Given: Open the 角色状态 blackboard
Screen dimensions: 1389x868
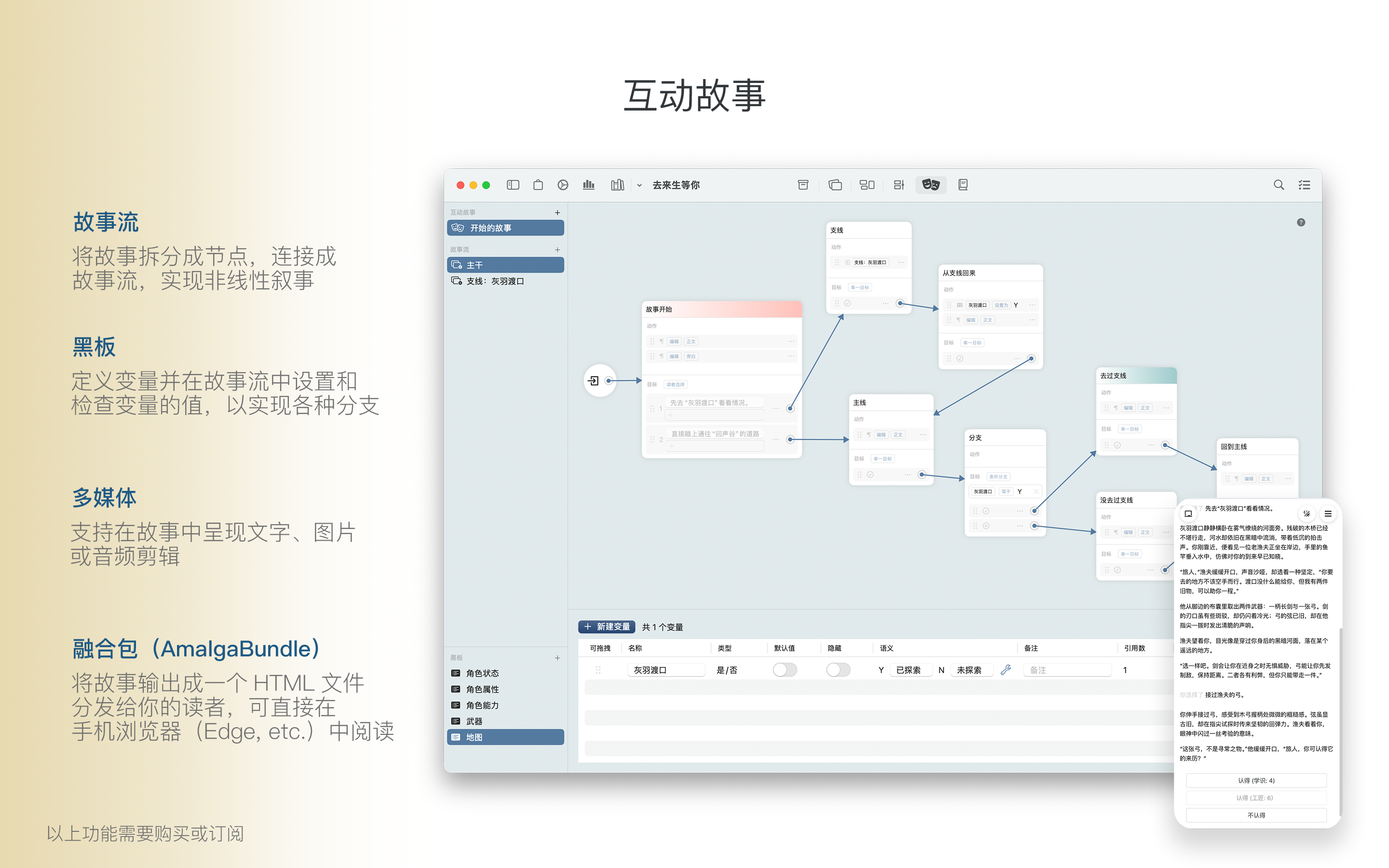Looking at the screenshot, I should pyautogui.click(x=505, y=673).
